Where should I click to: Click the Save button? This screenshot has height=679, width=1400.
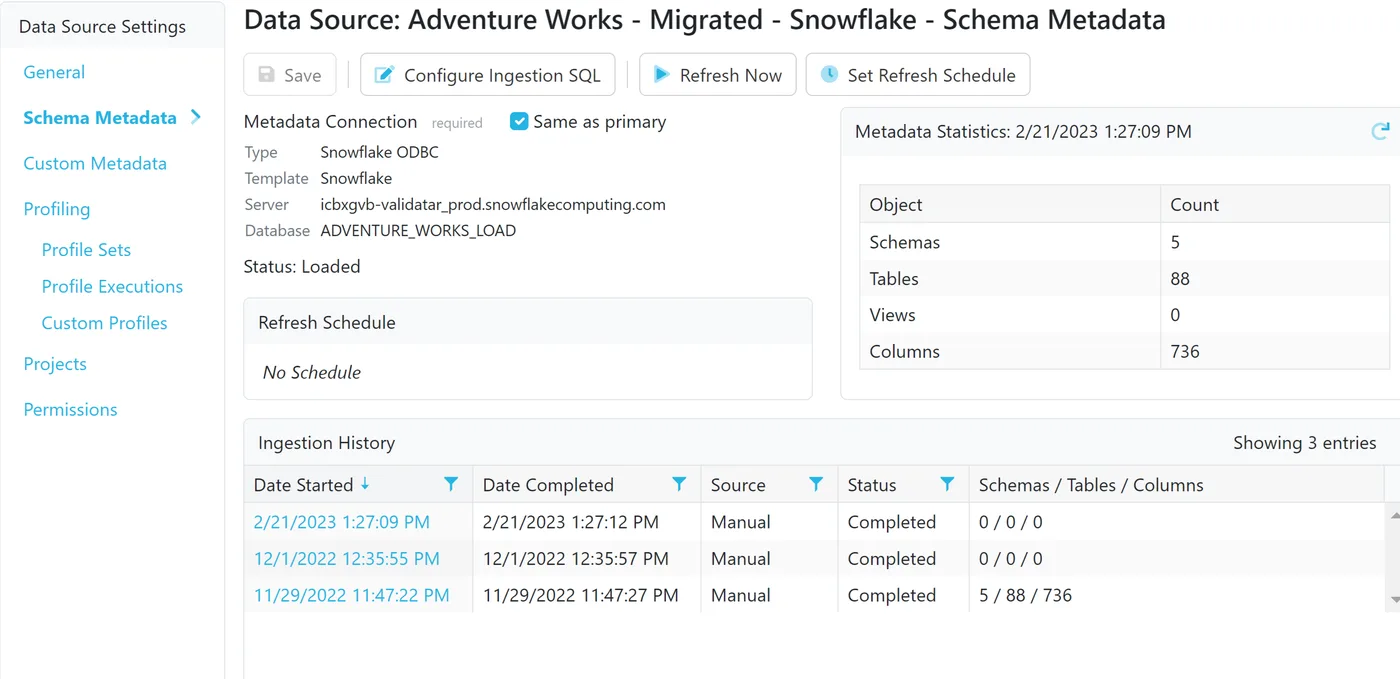click(x=290, y=75)
